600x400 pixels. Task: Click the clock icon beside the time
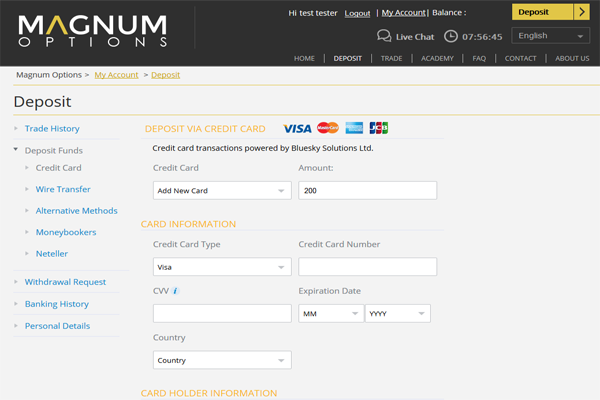click(451, 36)
